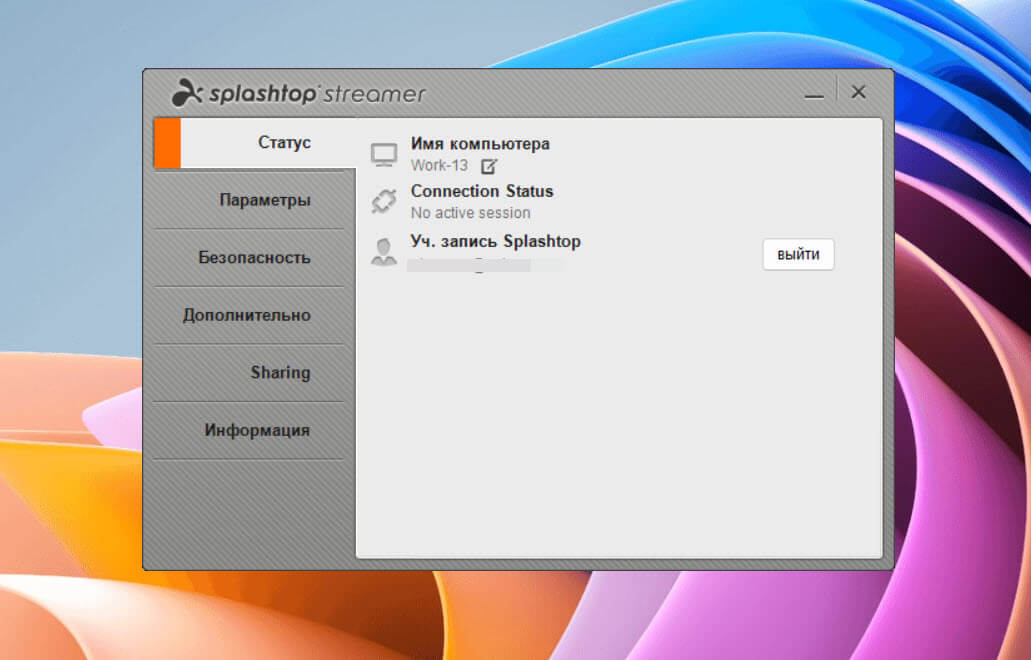Click the Уч. запись Splashtop heading
The height and width of the screenshot is (660, 1031).
pyautogui.click(x=496, y=241)
